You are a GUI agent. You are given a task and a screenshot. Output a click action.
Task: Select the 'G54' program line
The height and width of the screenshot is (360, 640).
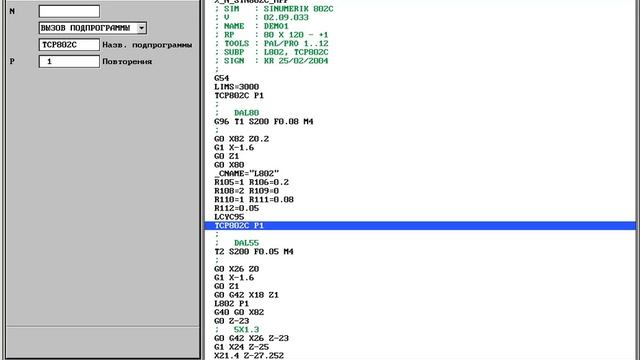[222, 78]
